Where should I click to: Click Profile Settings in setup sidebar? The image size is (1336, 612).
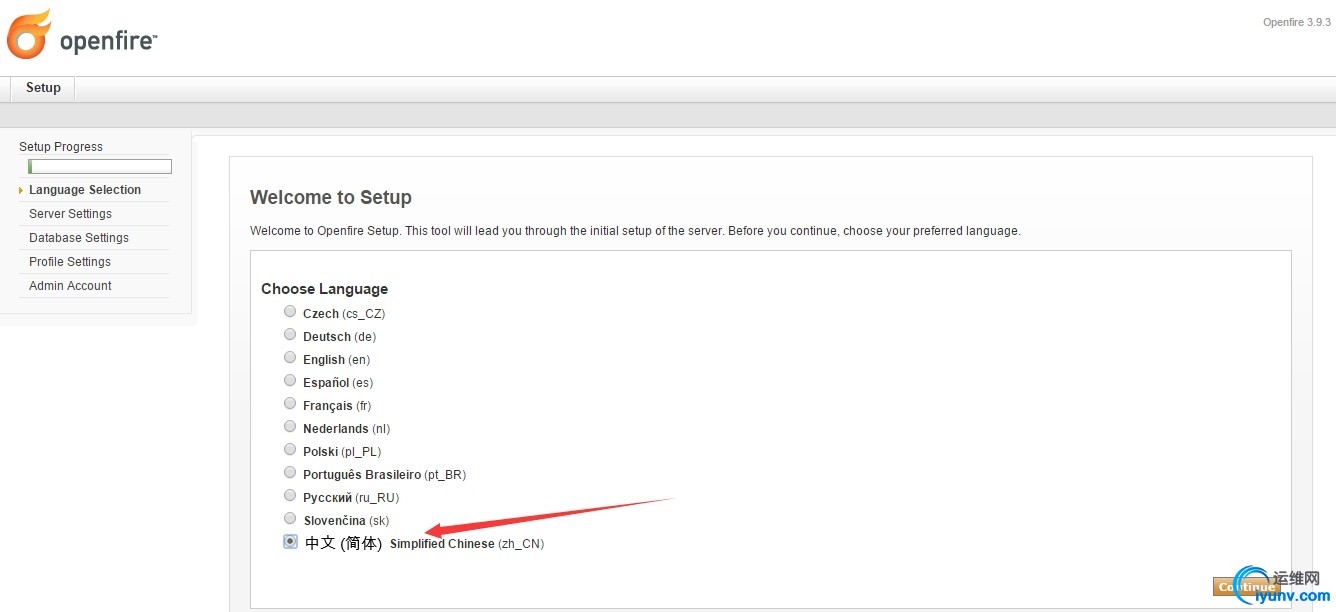pos(70,262)
